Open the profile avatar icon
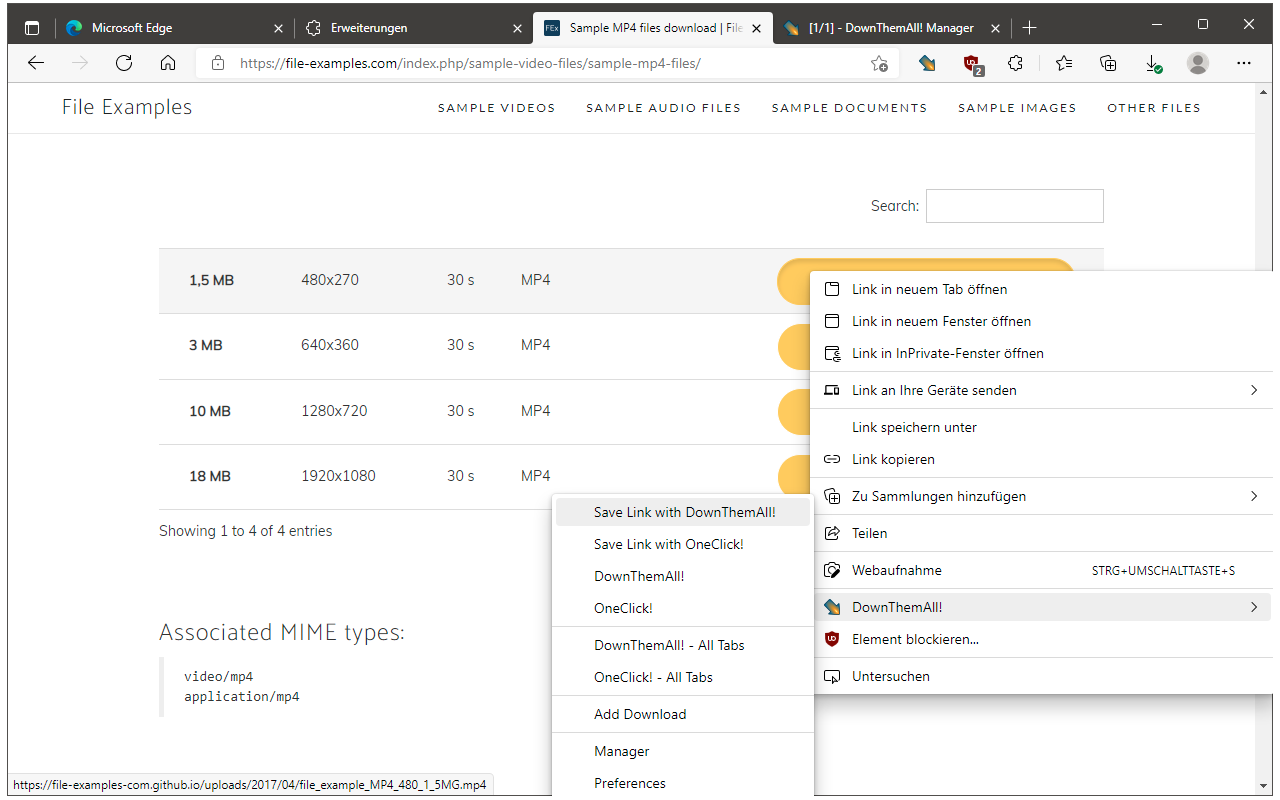Image resolution: width=1280 pixels, height=800 pixels. (1197, 63)
